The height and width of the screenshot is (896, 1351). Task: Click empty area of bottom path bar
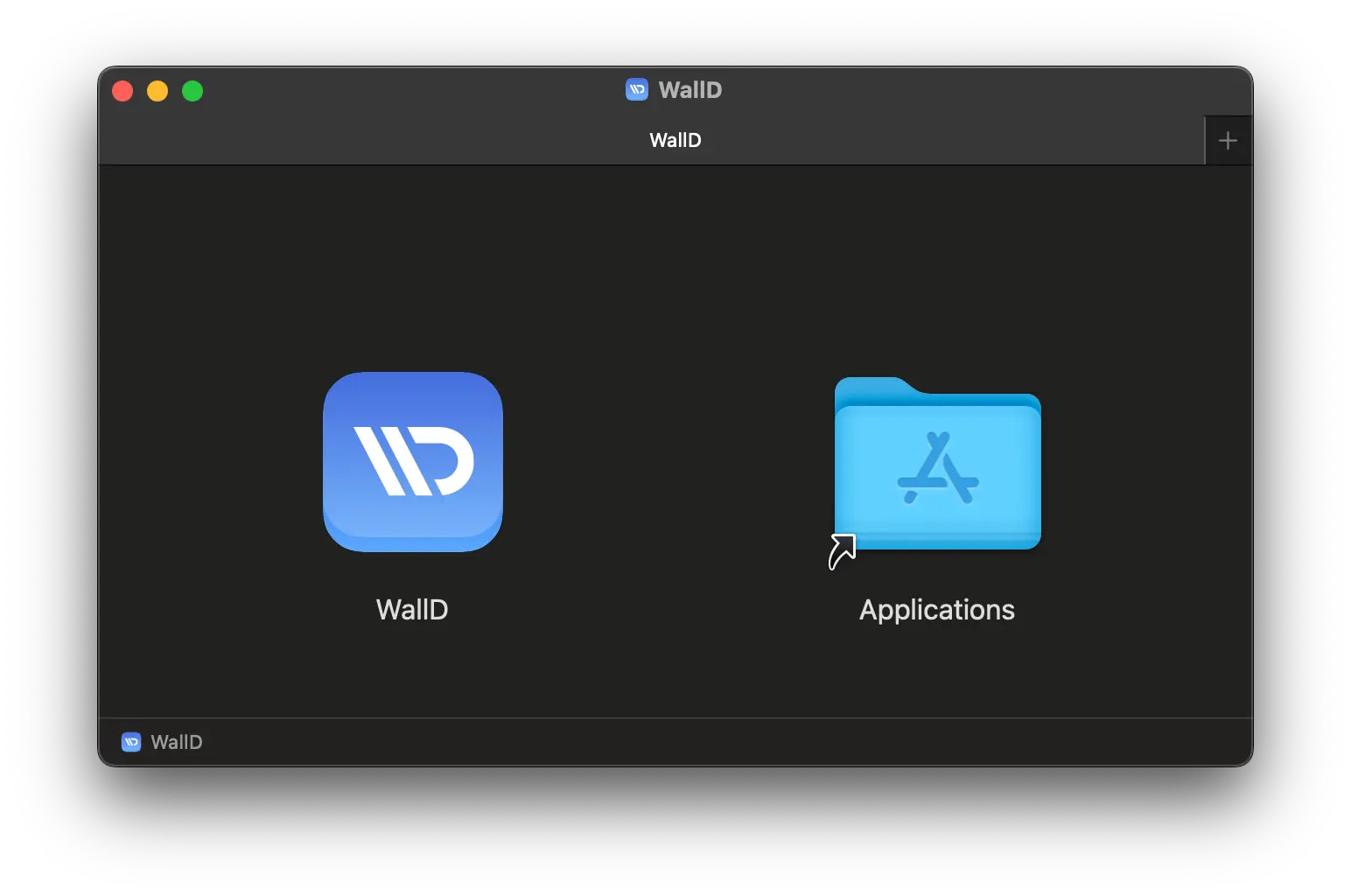(x=700, y=742)
